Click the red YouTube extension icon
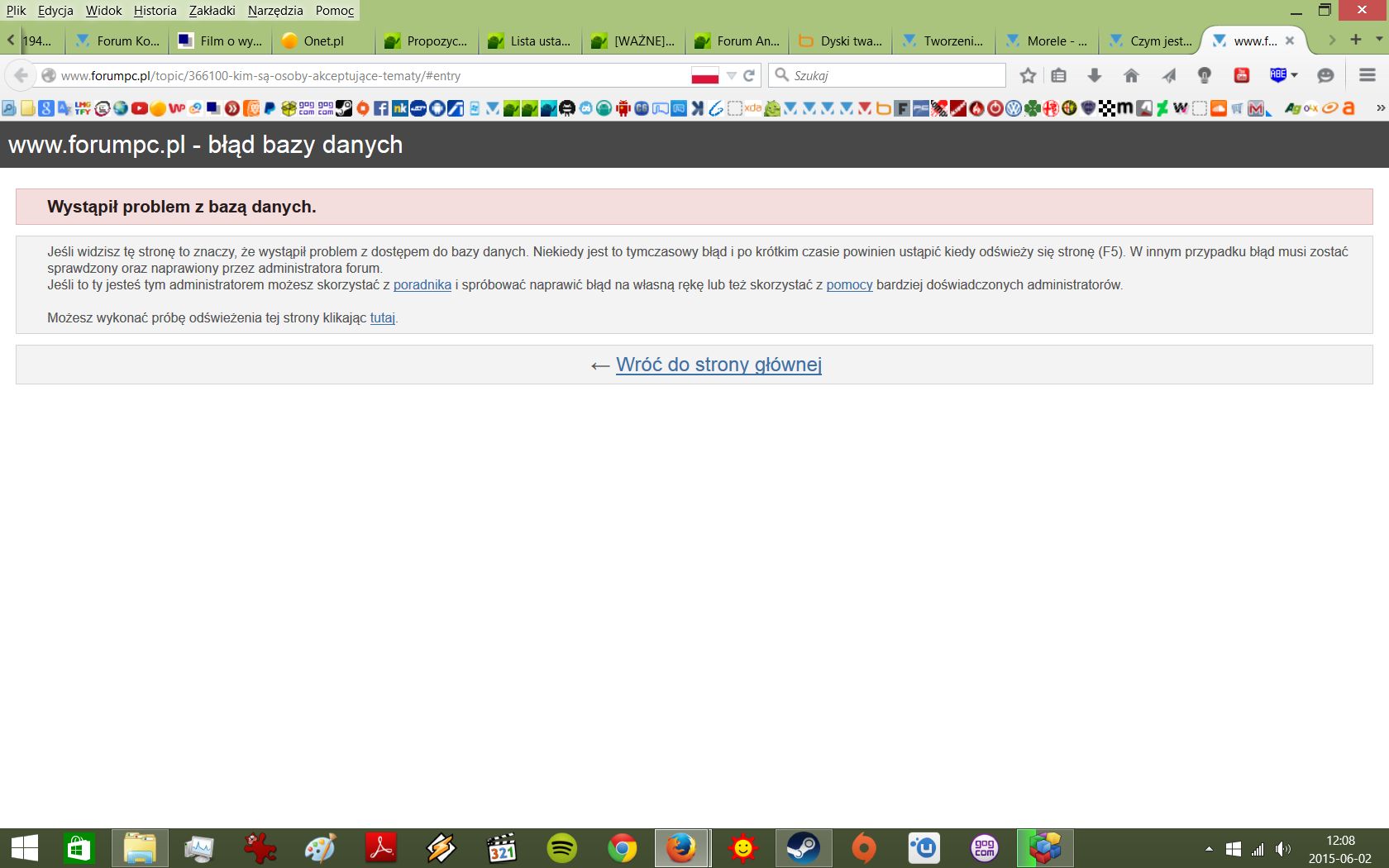 1241,76
